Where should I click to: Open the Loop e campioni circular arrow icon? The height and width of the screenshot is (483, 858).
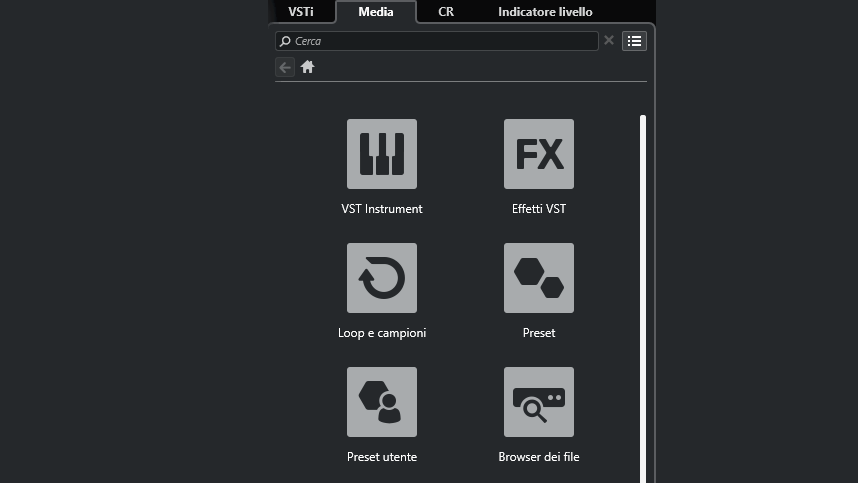[381, 278]
